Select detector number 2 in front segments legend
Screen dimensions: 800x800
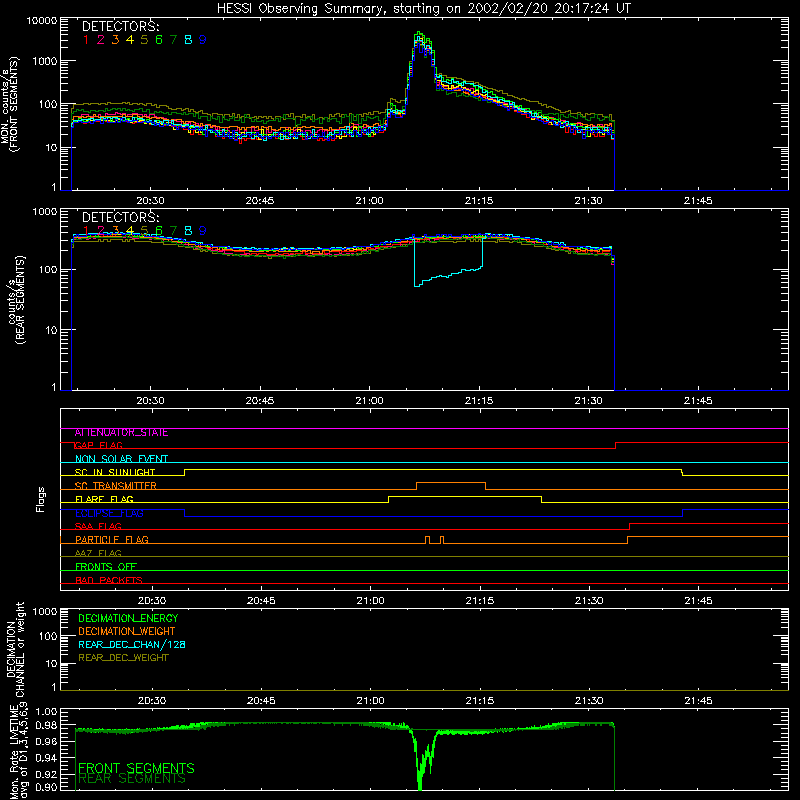coord(101,40)
